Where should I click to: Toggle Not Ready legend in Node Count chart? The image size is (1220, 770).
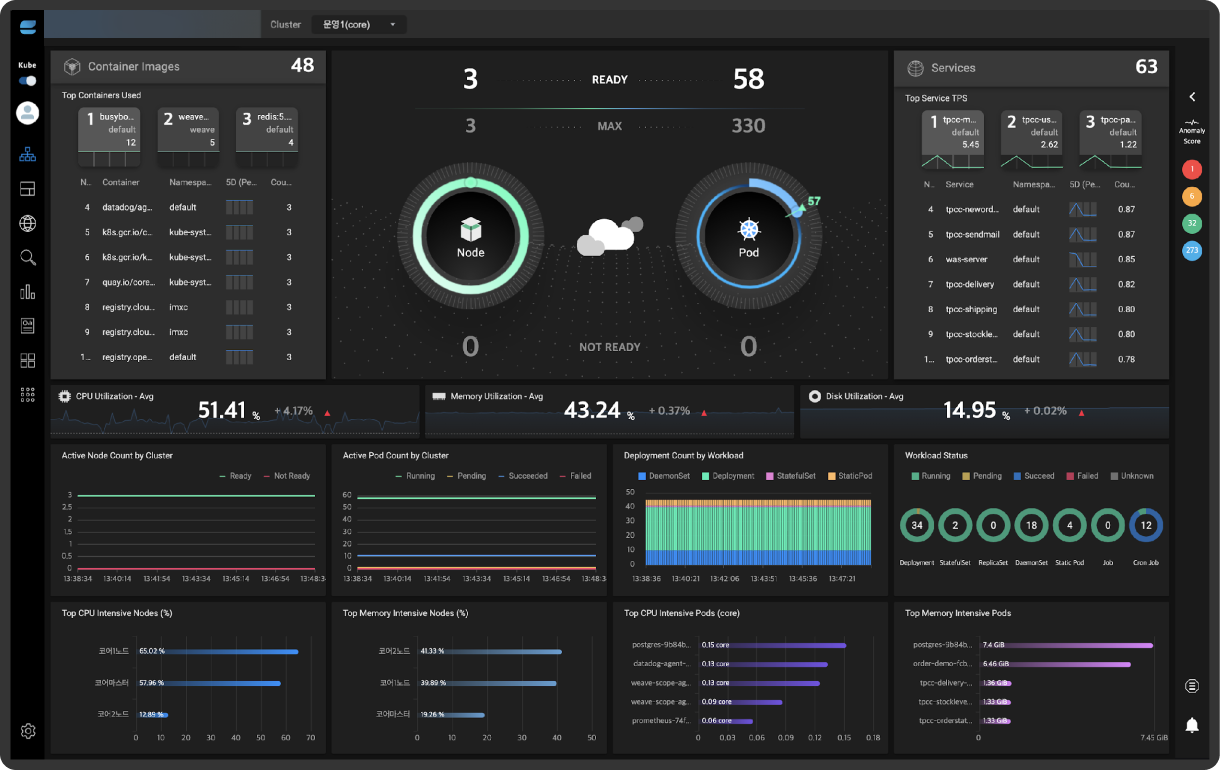coord(285,476)
